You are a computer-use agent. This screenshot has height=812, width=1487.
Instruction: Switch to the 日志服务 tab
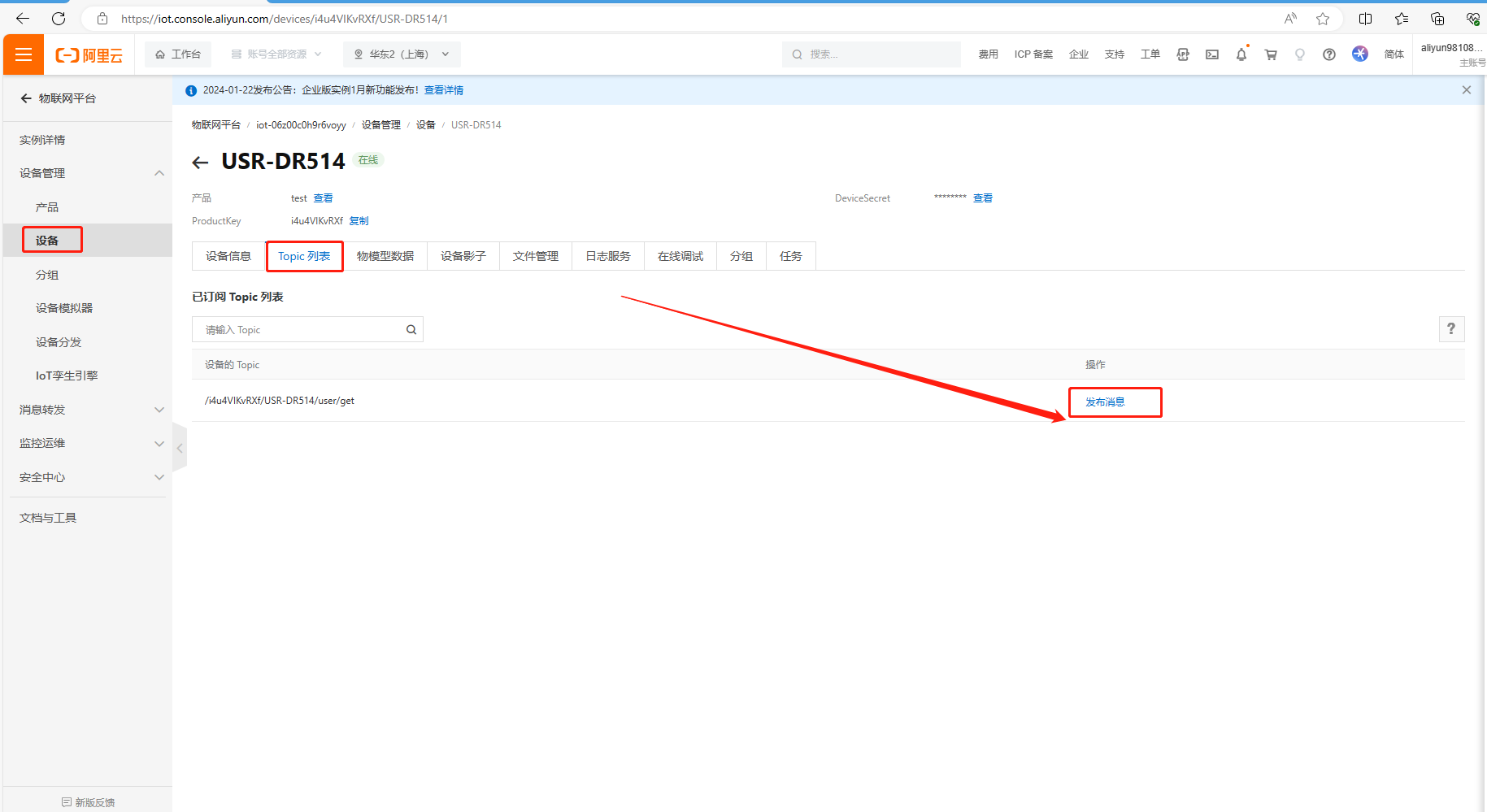(607, 257)
